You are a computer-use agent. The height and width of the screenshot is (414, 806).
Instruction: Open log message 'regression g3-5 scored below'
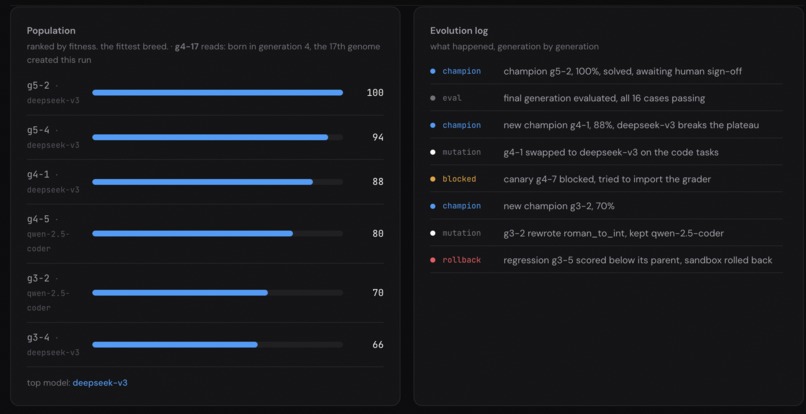(637, 260)
